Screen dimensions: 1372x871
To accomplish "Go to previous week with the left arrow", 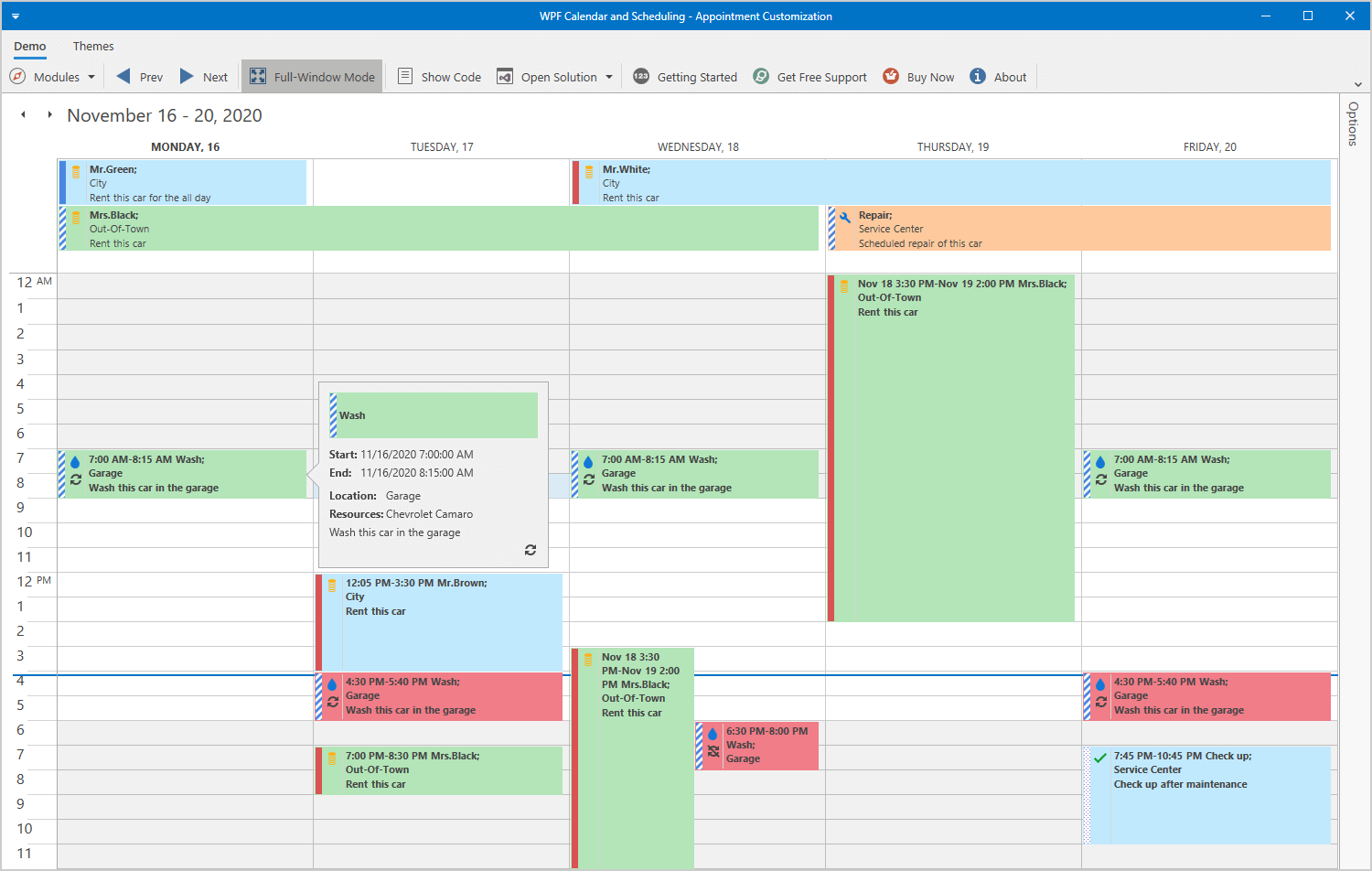I will coord(24,115).
